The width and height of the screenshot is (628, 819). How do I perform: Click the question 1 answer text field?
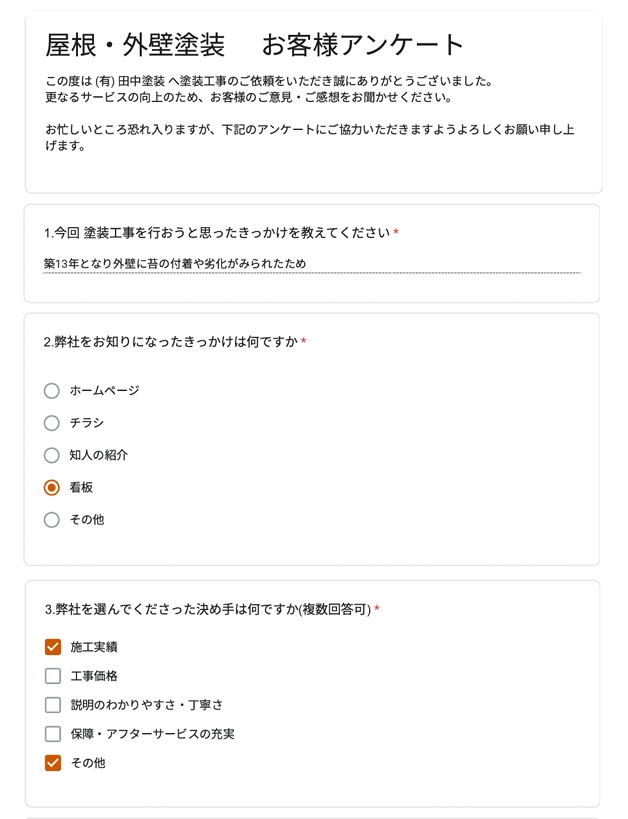click(x=311, y=264)
